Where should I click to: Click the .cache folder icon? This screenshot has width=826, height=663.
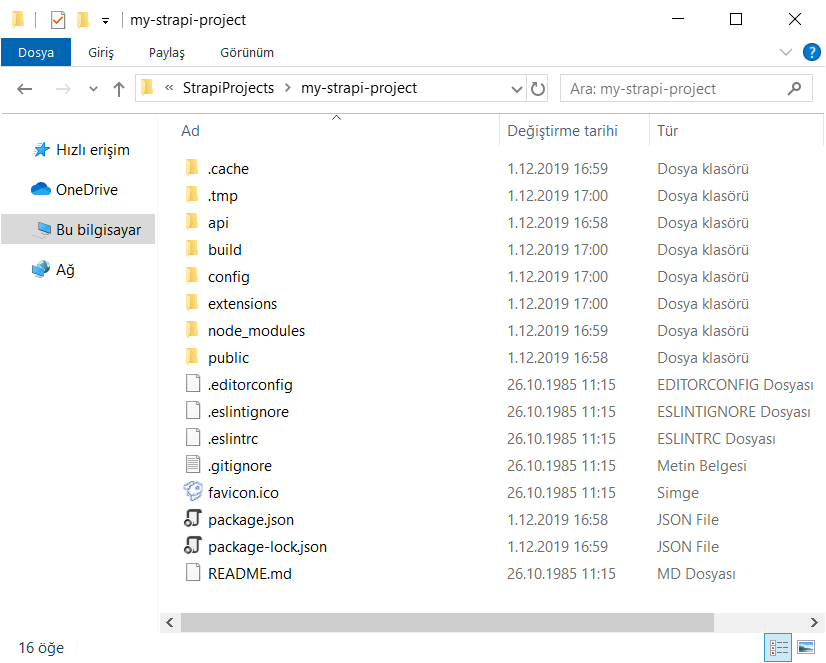(x=192, y=168)
